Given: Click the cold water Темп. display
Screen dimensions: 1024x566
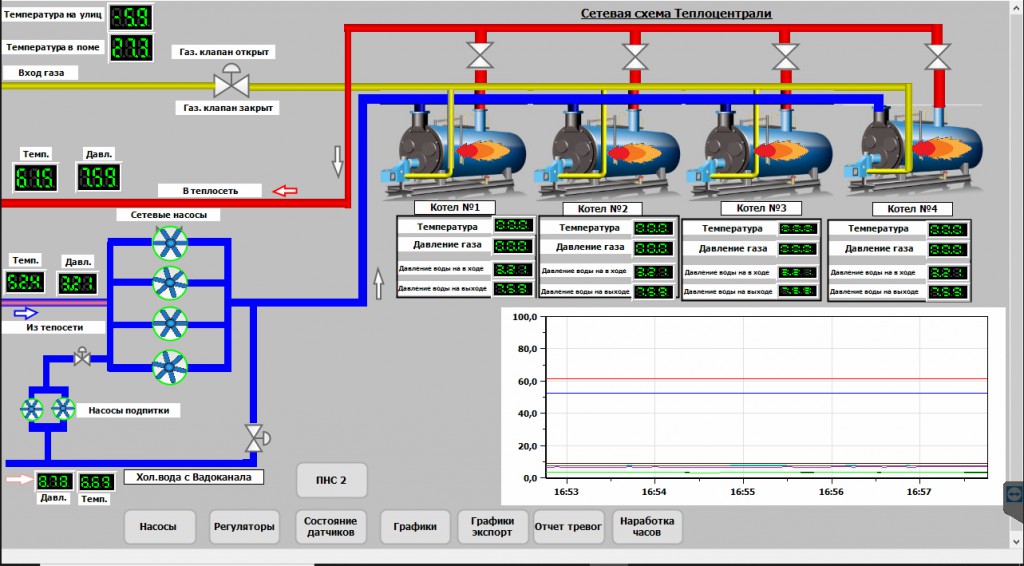Looking at the screenshot, I should 97,482.
